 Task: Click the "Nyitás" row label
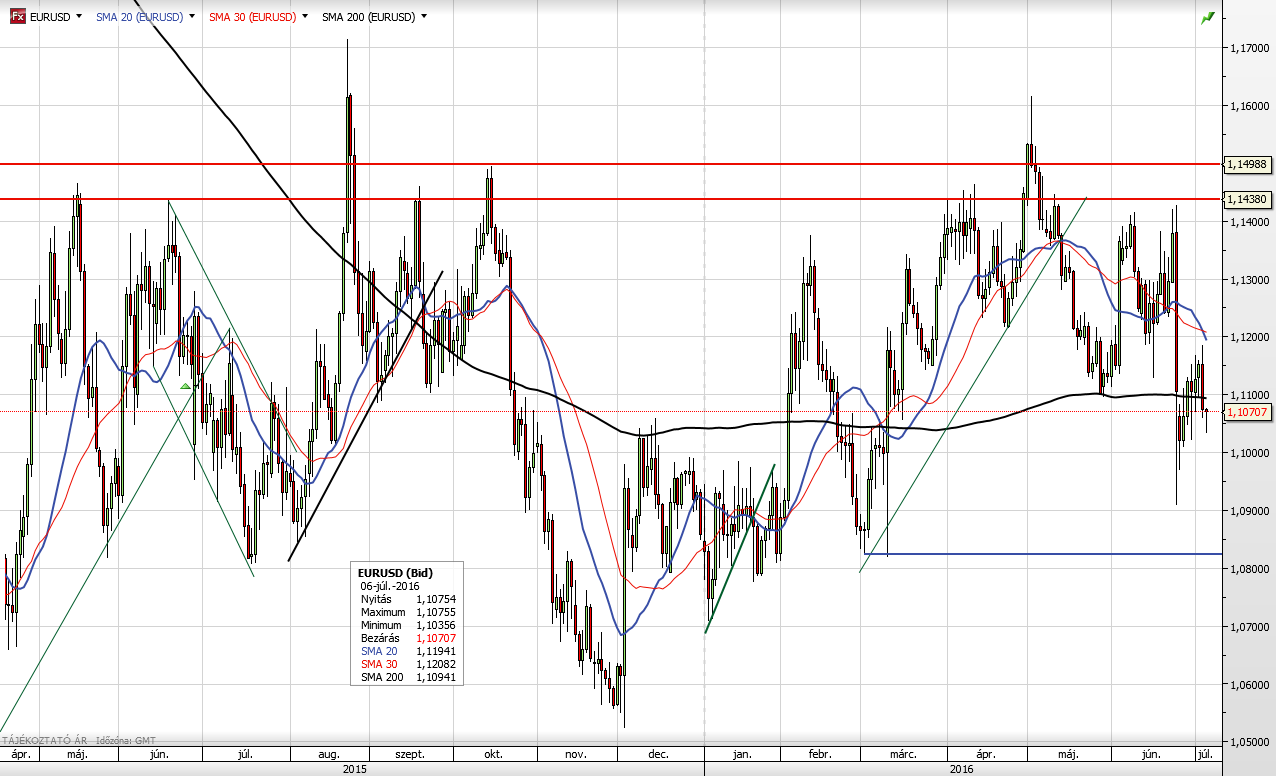click(376, 598)
